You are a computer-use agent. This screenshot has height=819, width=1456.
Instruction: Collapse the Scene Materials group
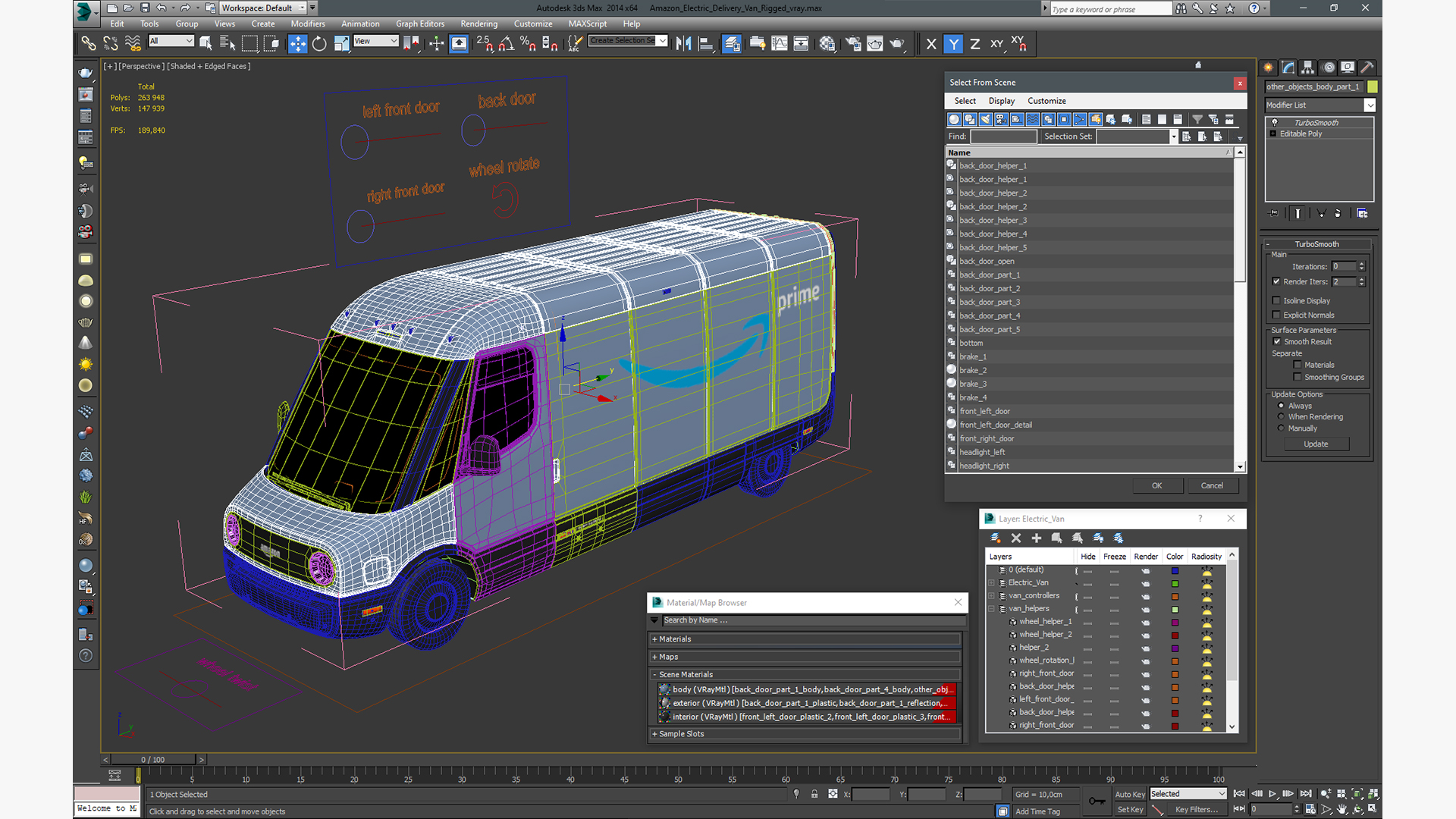coord(807,674)
